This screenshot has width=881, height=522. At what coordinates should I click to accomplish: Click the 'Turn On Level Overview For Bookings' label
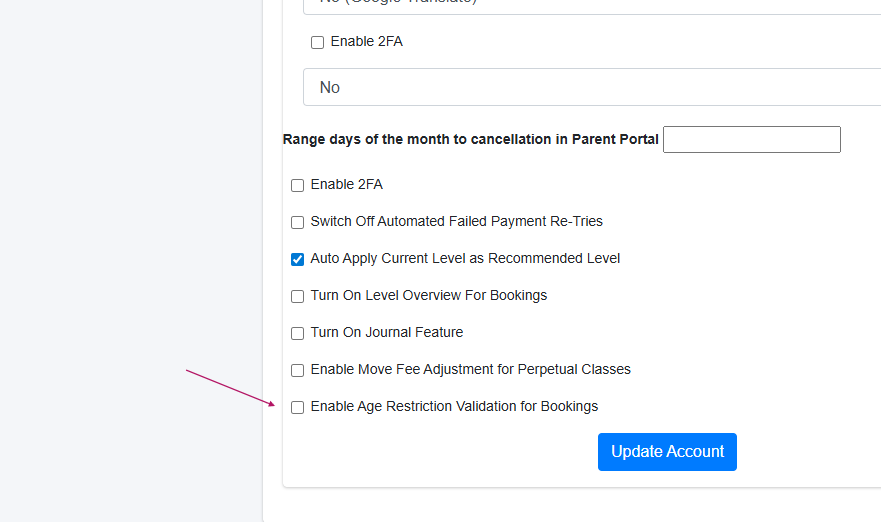(x=428, y=295)
